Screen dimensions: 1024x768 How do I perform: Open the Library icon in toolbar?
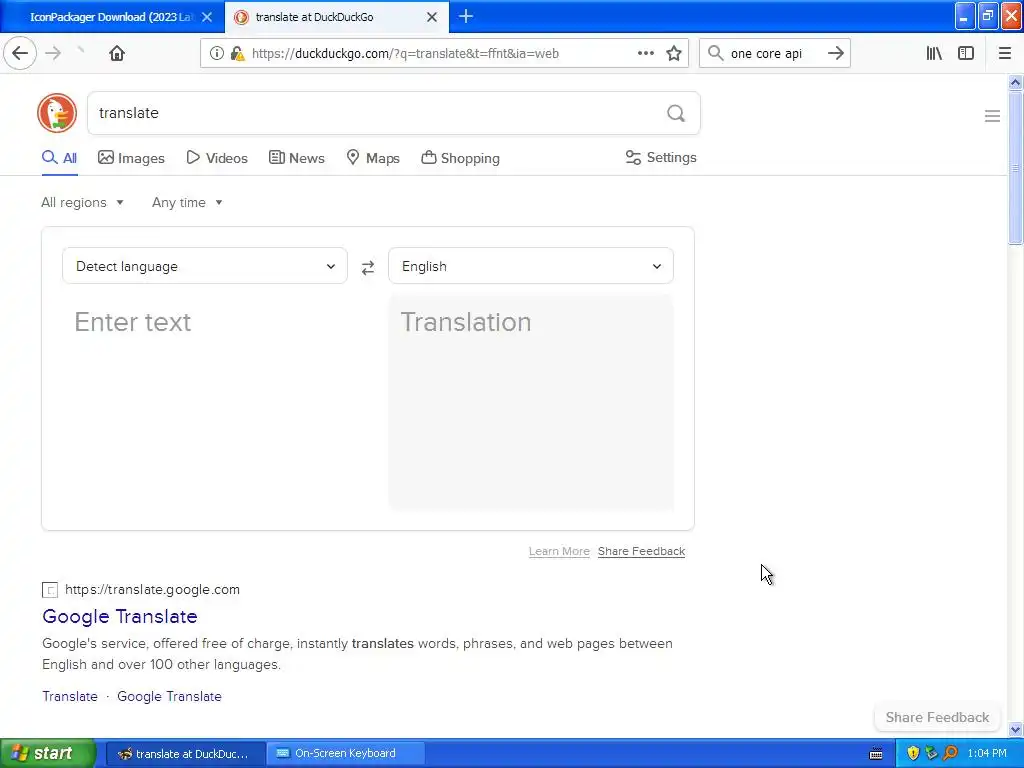[934, 53]
